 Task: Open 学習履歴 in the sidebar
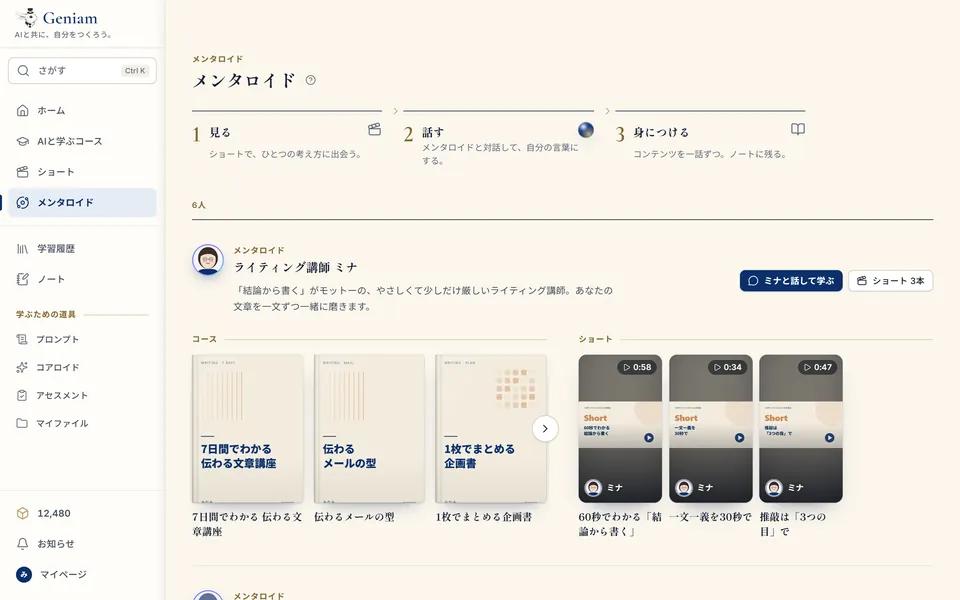coord(82,249)
